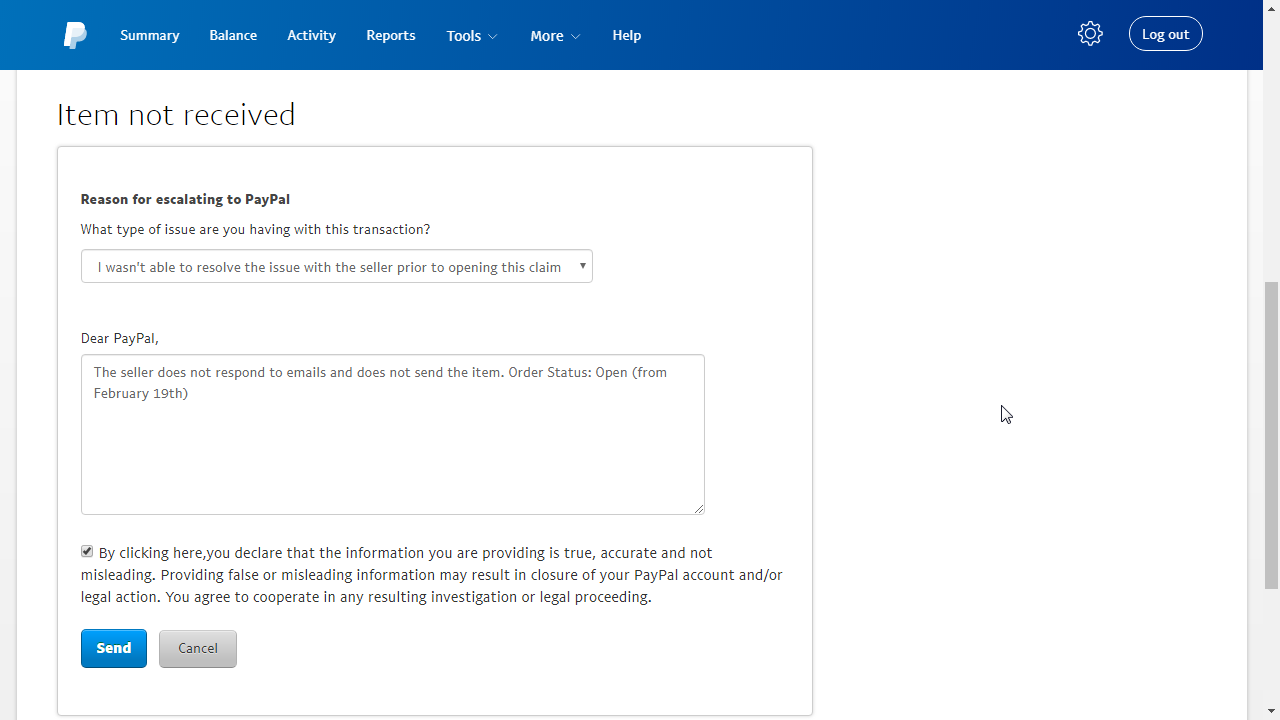Open the settings gear icon
This screenshot has height=720, width=1280.
point(1090,34)
